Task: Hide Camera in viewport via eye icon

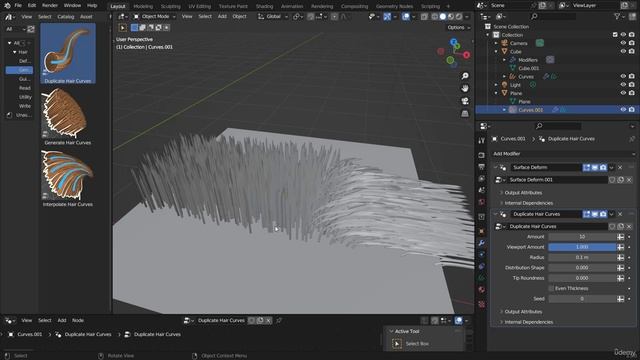Action: click(x=623, y=43)
